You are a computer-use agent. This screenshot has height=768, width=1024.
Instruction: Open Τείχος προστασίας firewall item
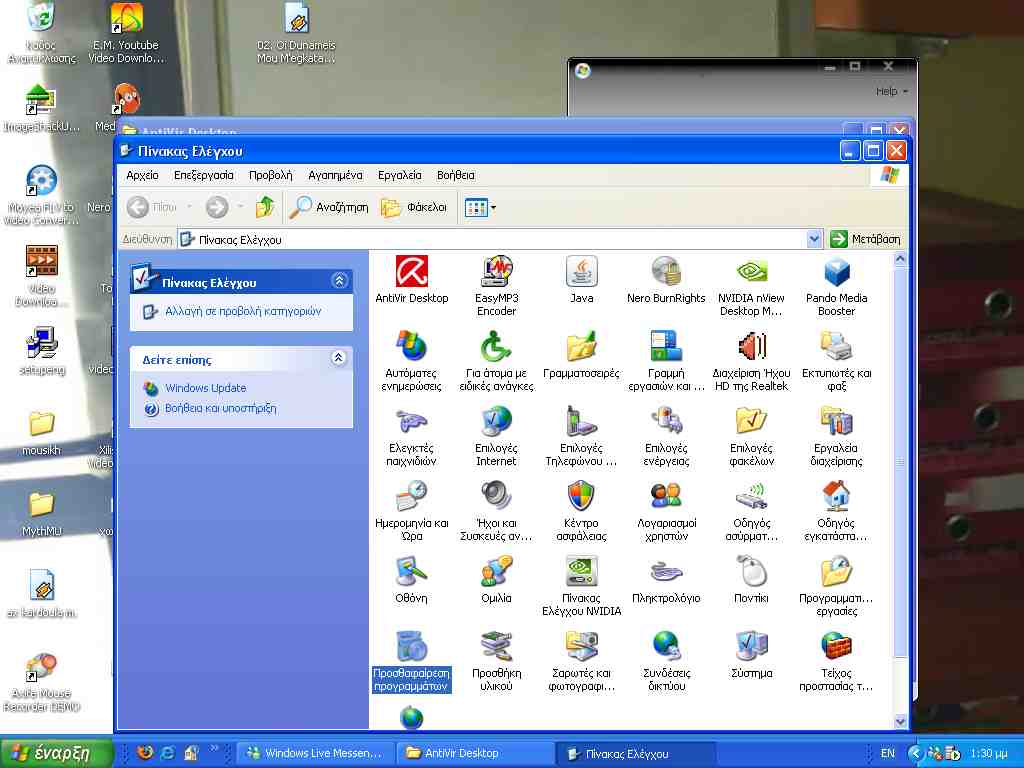pos(836,661)
